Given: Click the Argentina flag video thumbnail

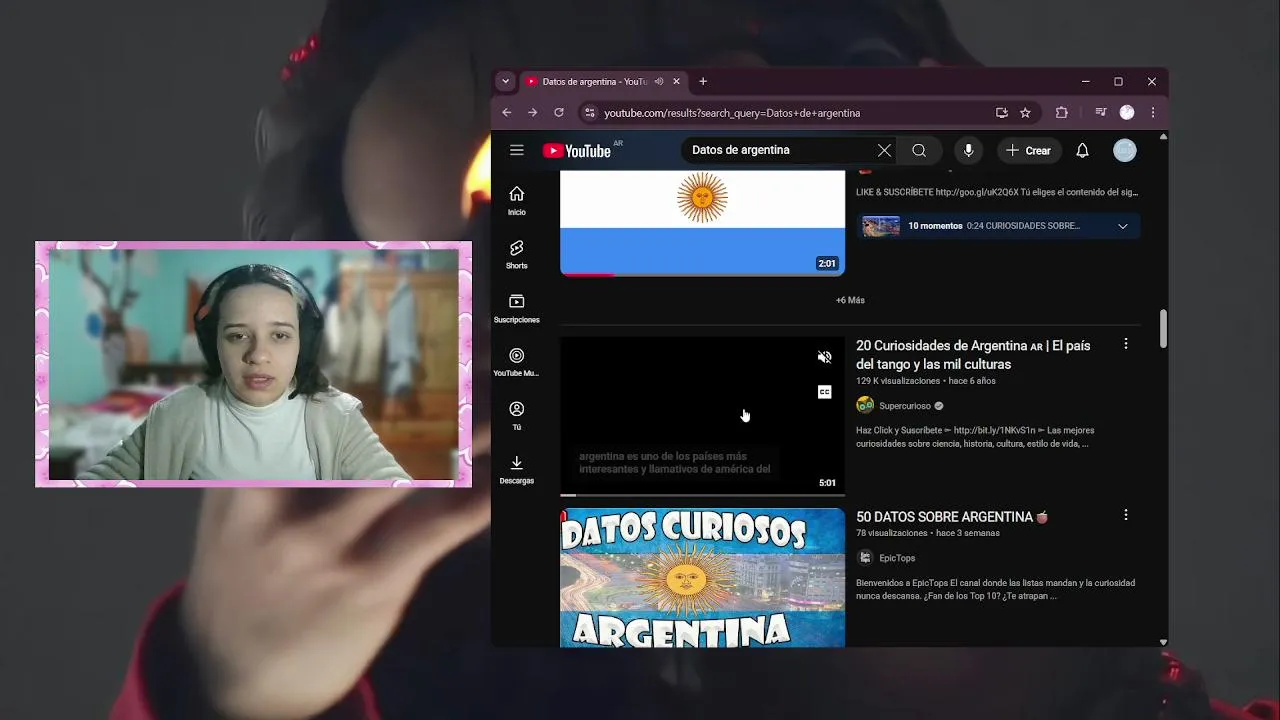Looking at the screenshot, I should (702, 222).
